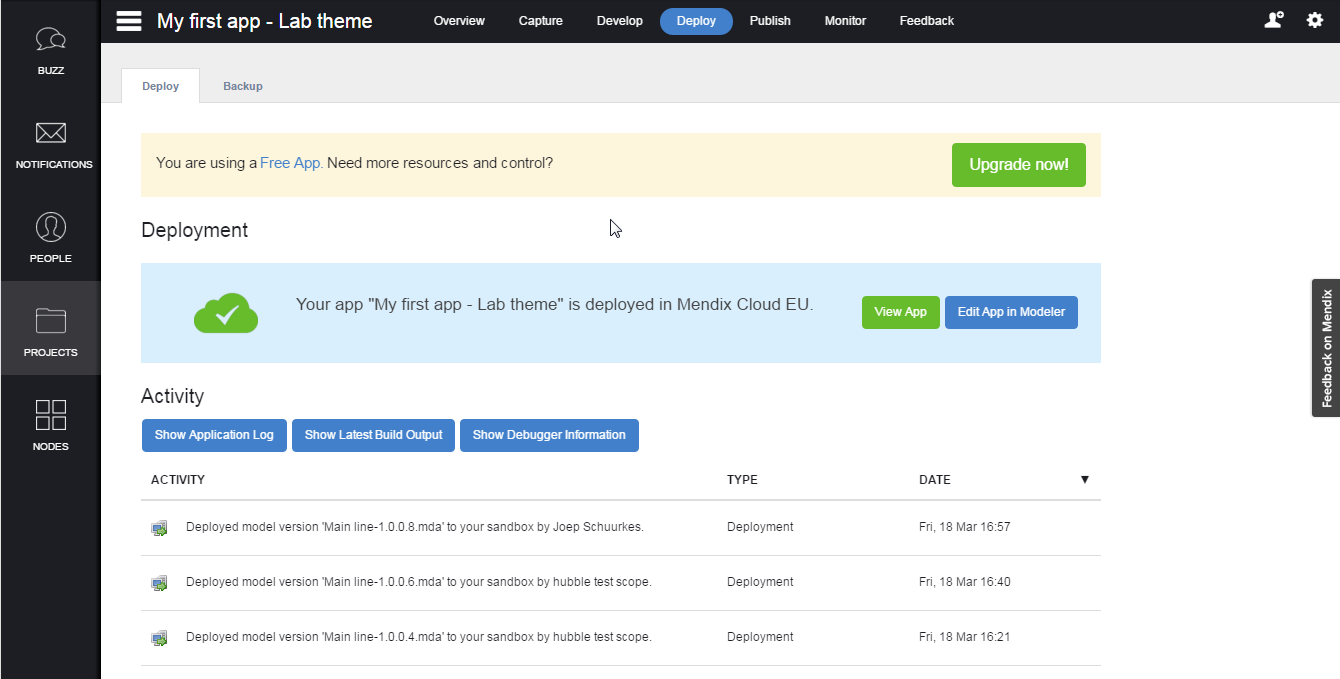Click the Upgrade now! button
1340x679 pixels.
1018,165
